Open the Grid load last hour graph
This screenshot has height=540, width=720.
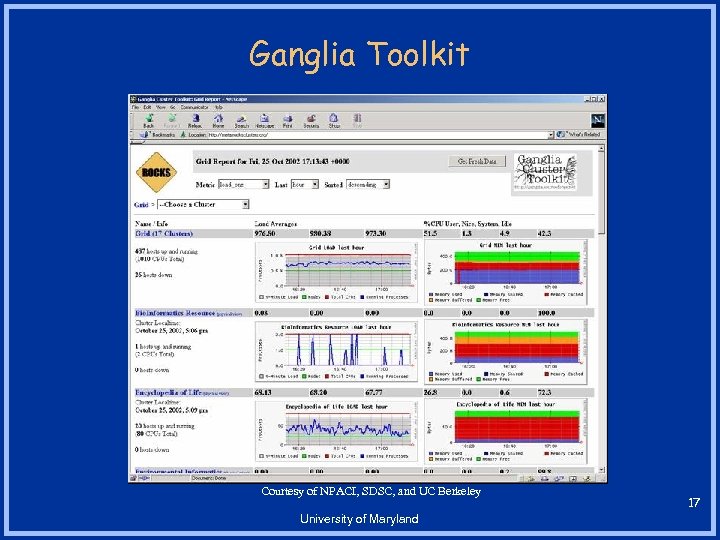[336, 272]
